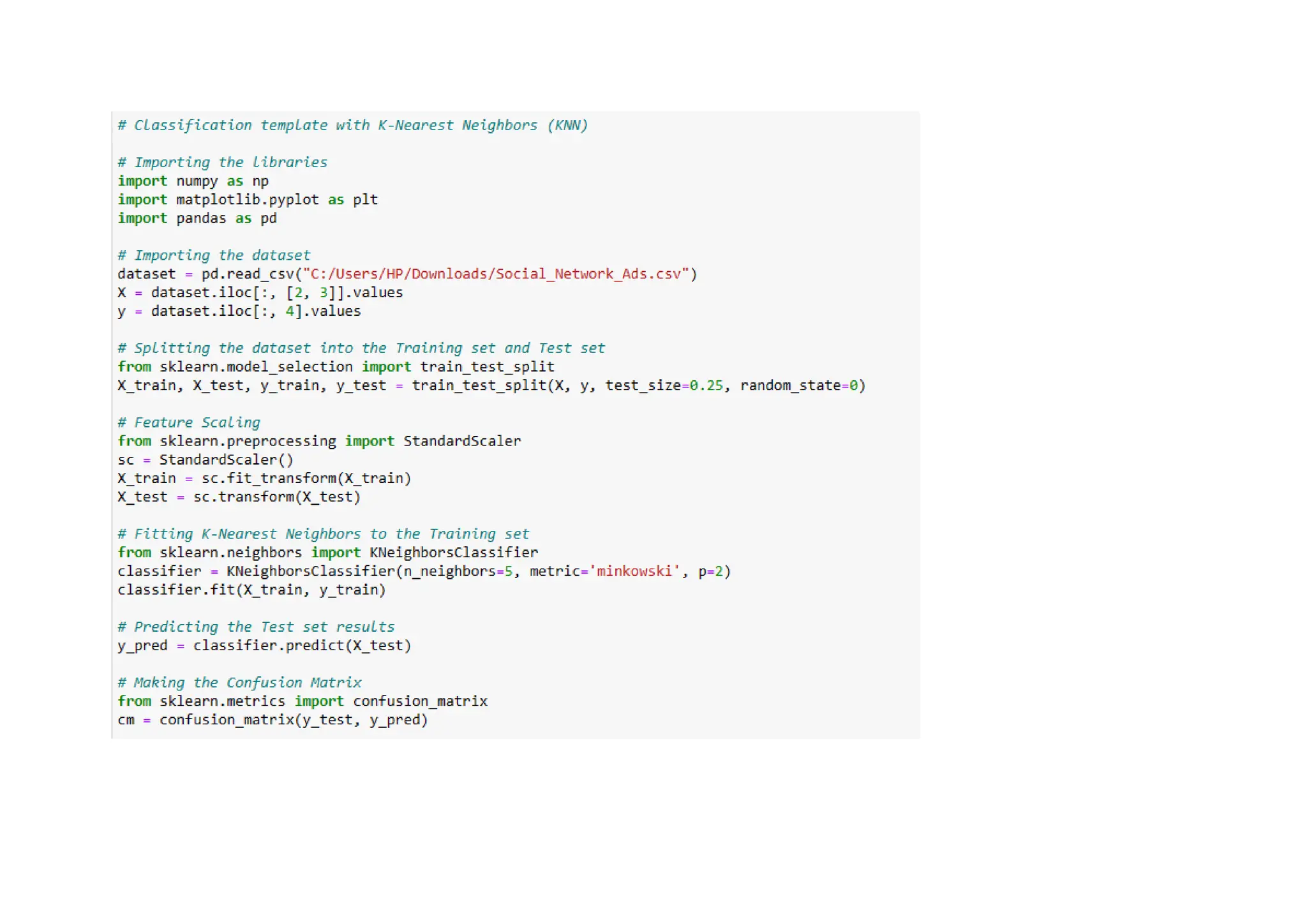1307x924 pixels.
Task: Click the 'Importing the dataset' comment
Action: pyautogui.click(x=214, y=256)
